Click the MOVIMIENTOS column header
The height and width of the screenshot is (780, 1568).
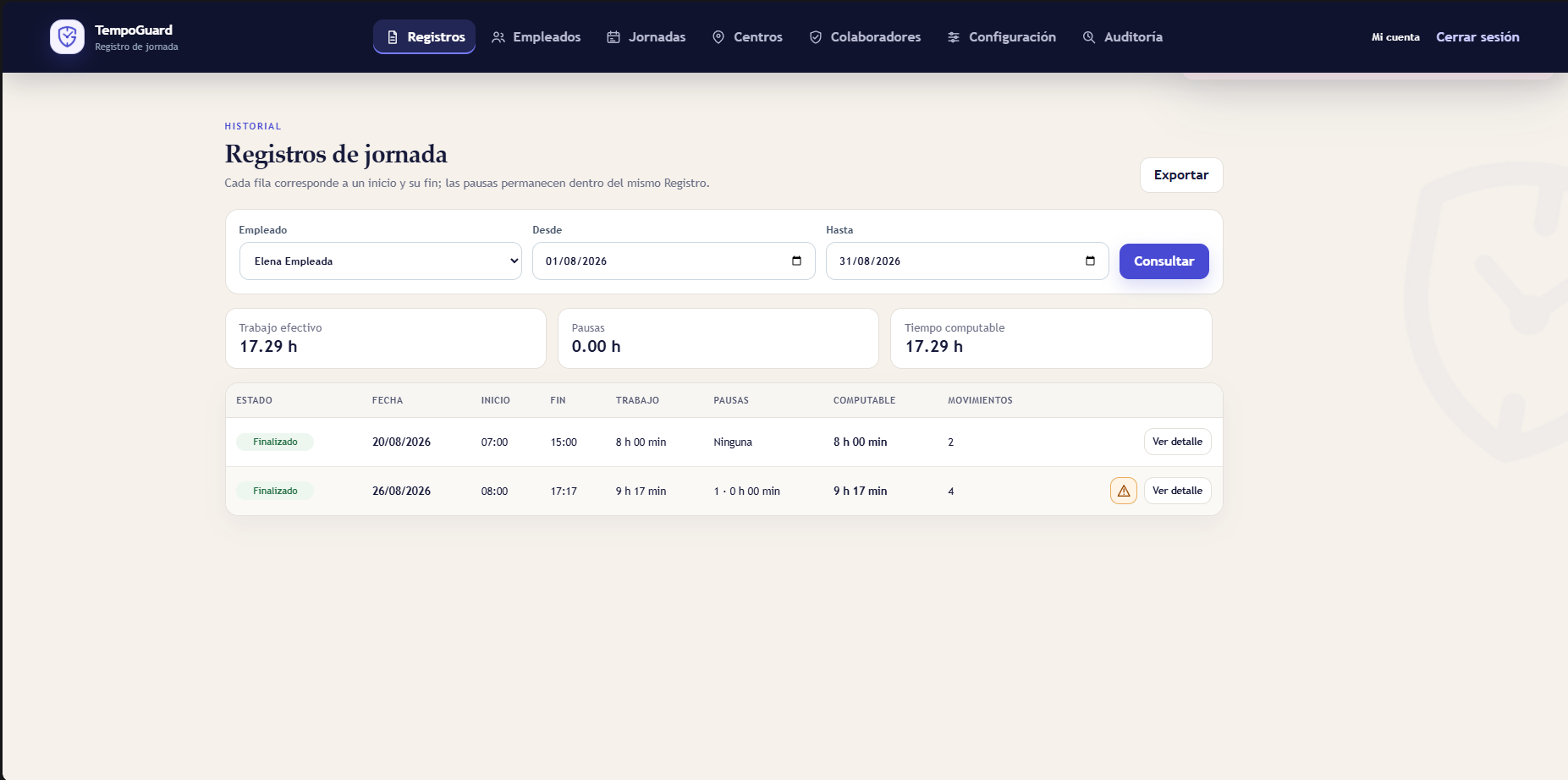(980, 400)
